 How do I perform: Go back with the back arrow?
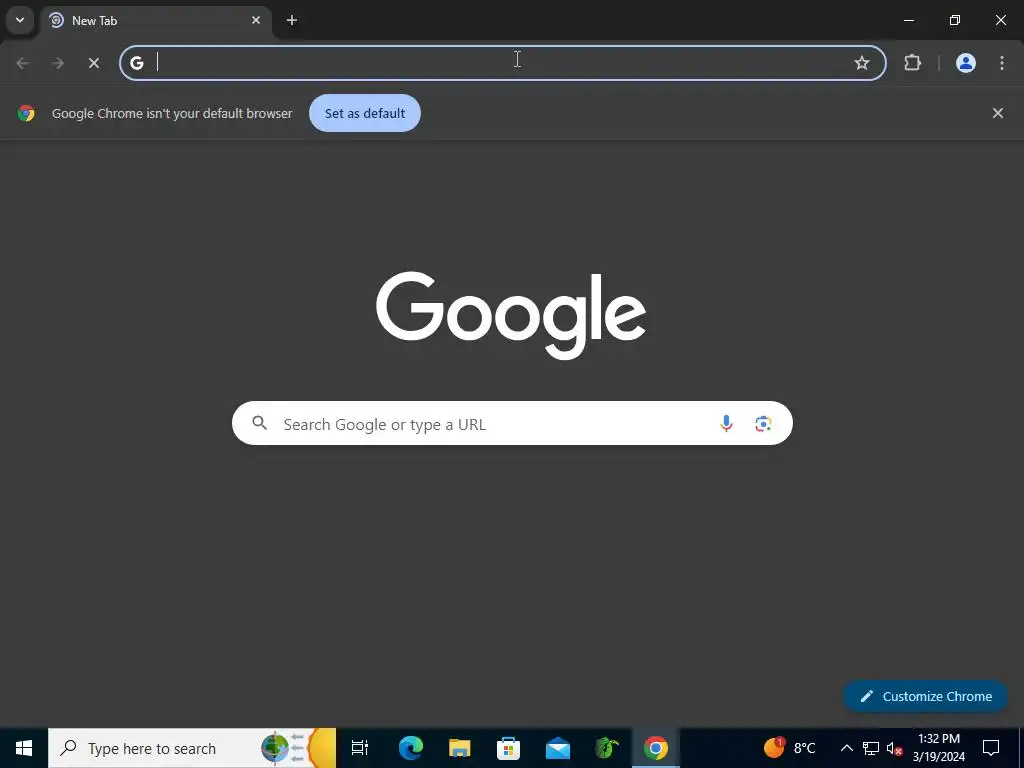point(22,63)
